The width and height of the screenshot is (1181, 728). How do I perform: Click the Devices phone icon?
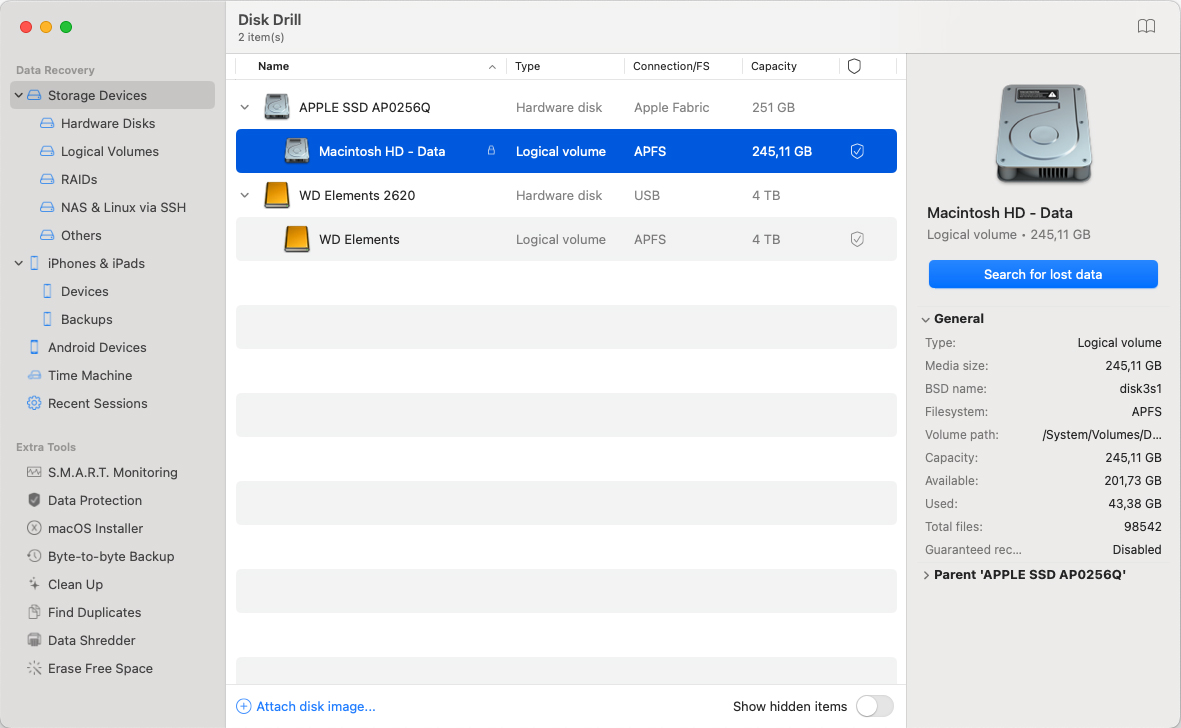47,291
